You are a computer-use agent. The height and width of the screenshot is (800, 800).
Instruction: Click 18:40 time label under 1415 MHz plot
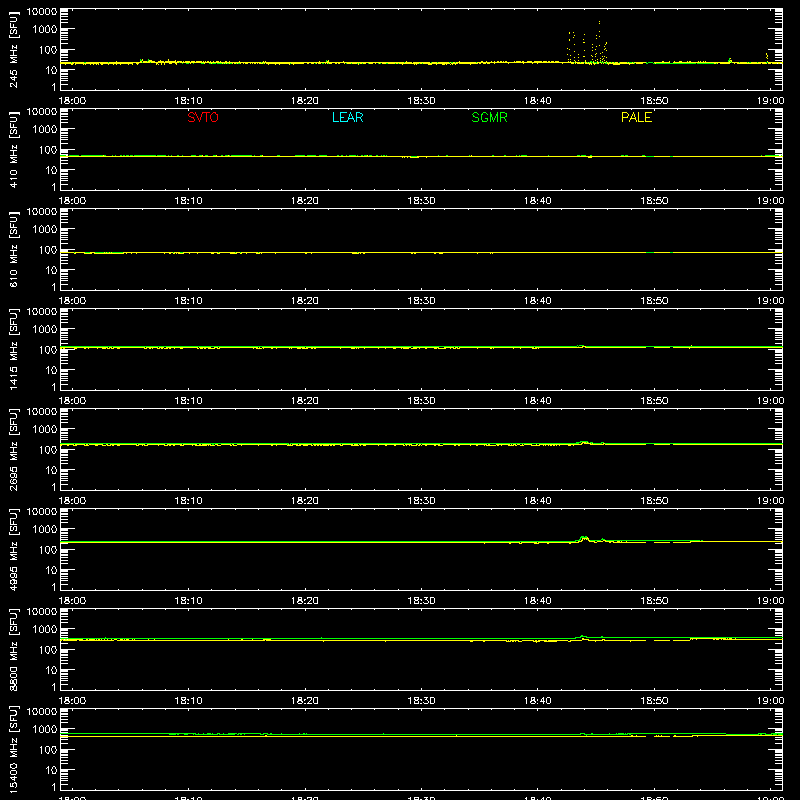point(538,401)
